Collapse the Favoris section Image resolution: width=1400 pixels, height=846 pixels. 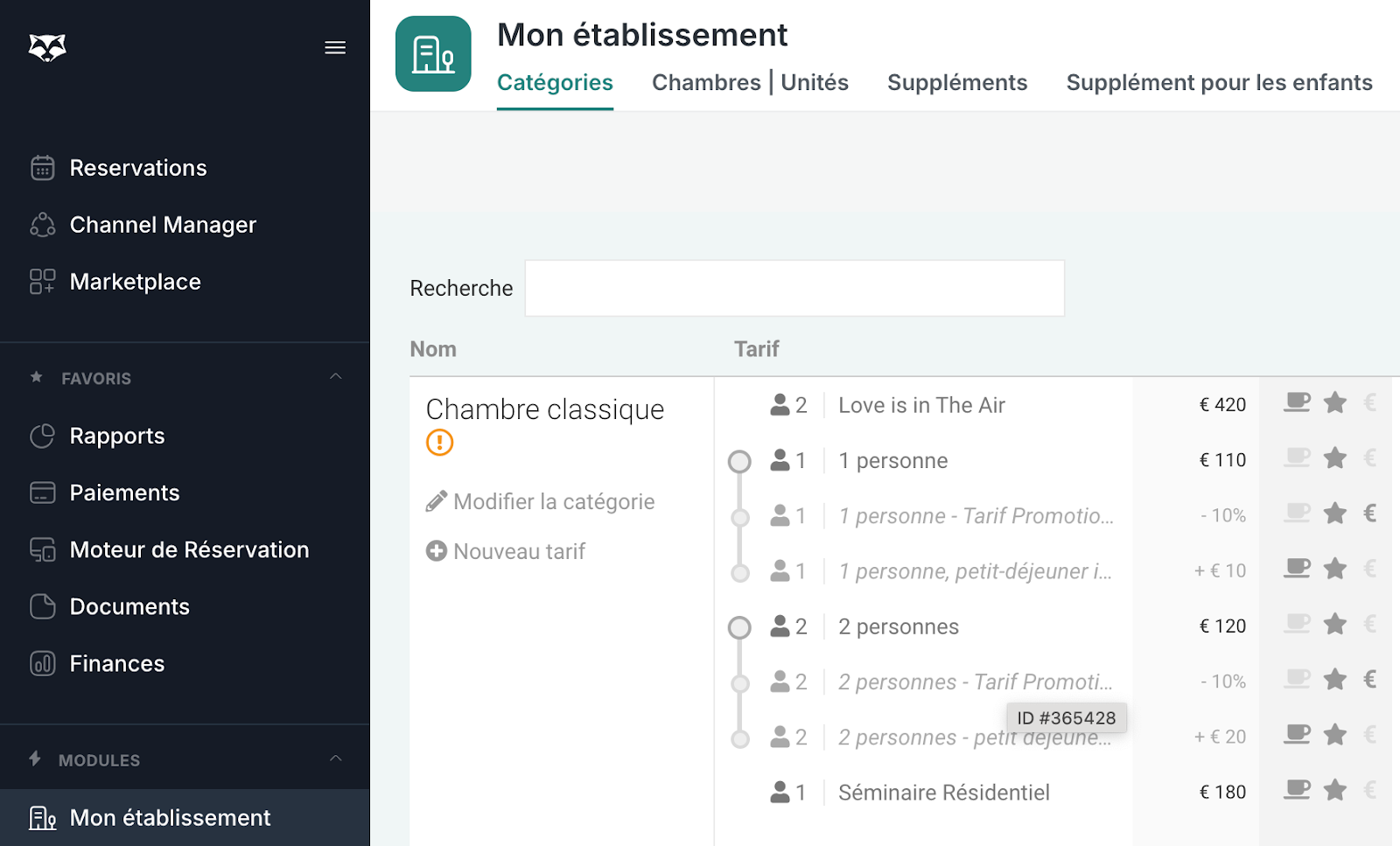tap(335, 377)
